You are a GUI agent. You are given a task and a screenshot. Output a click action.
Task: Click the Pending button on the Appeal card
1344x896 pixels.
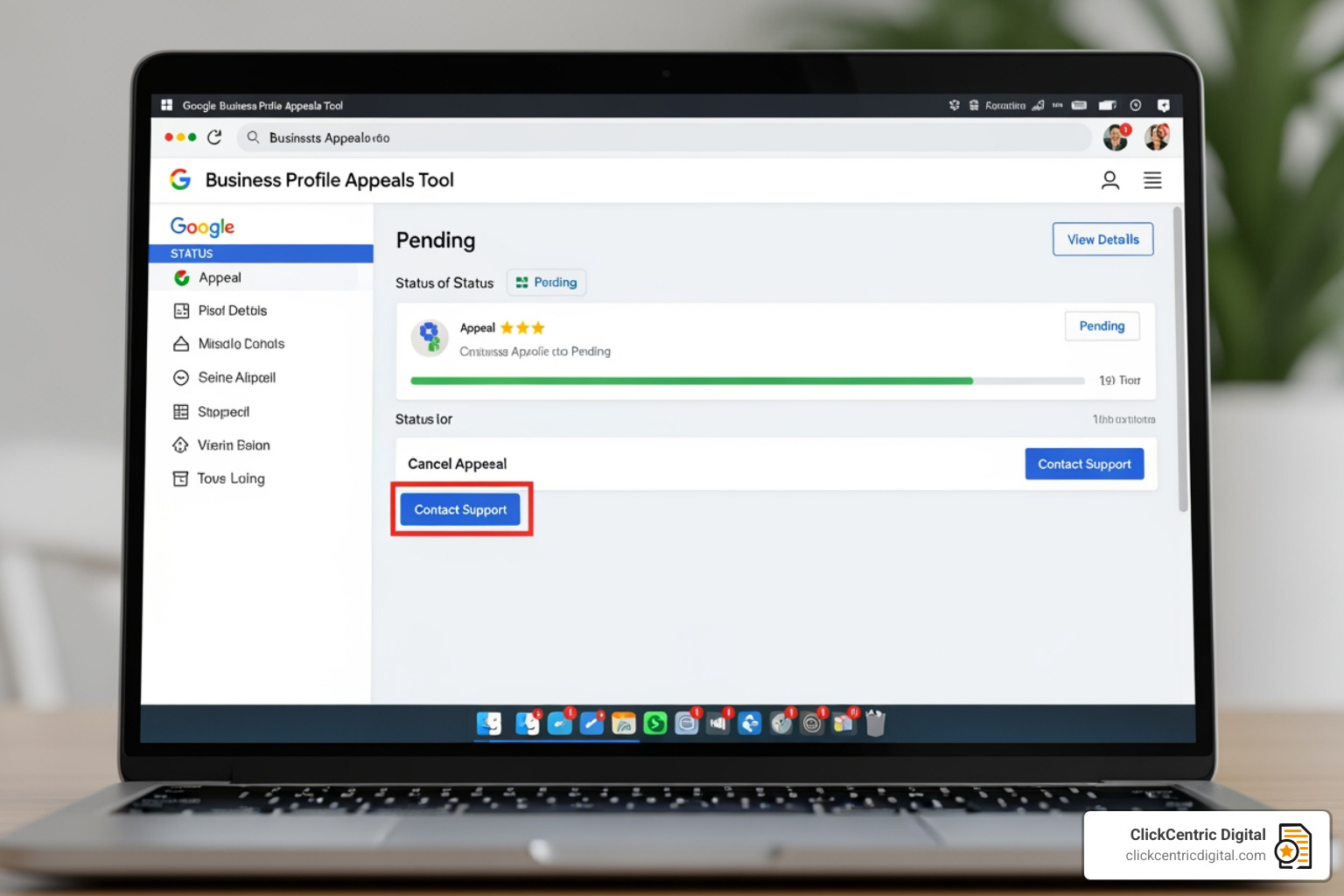[1102, 325]
